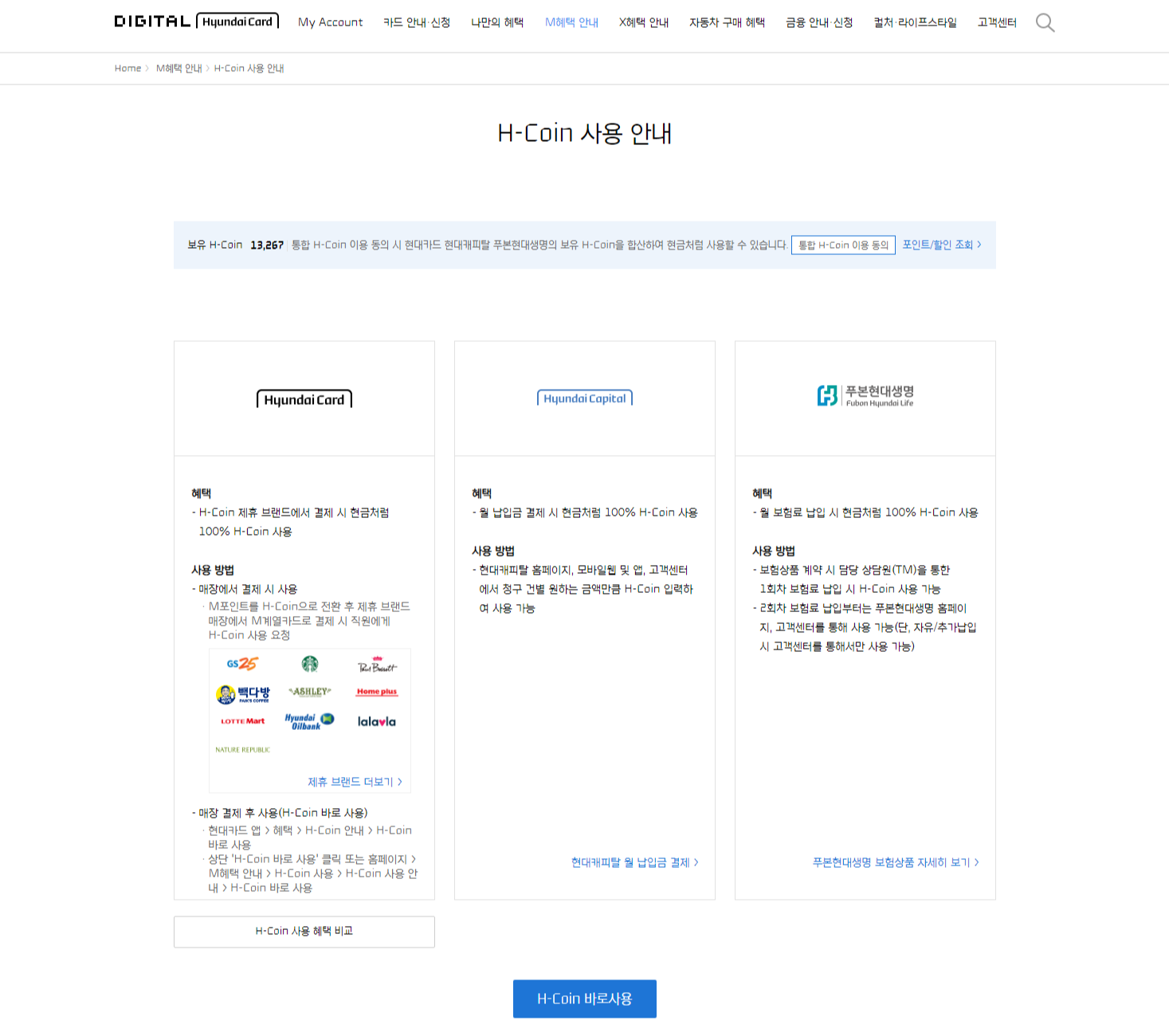Click 월 납입금 결제 시 현금처럼 benefit text

pyautogui.click(x=588, y=512)
